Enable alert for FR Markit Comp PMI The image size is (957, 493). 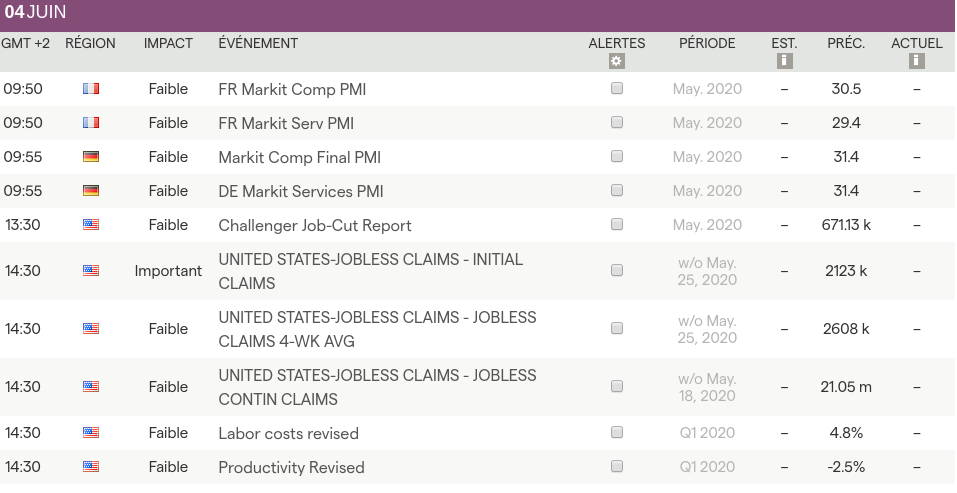tap(617, 89)
